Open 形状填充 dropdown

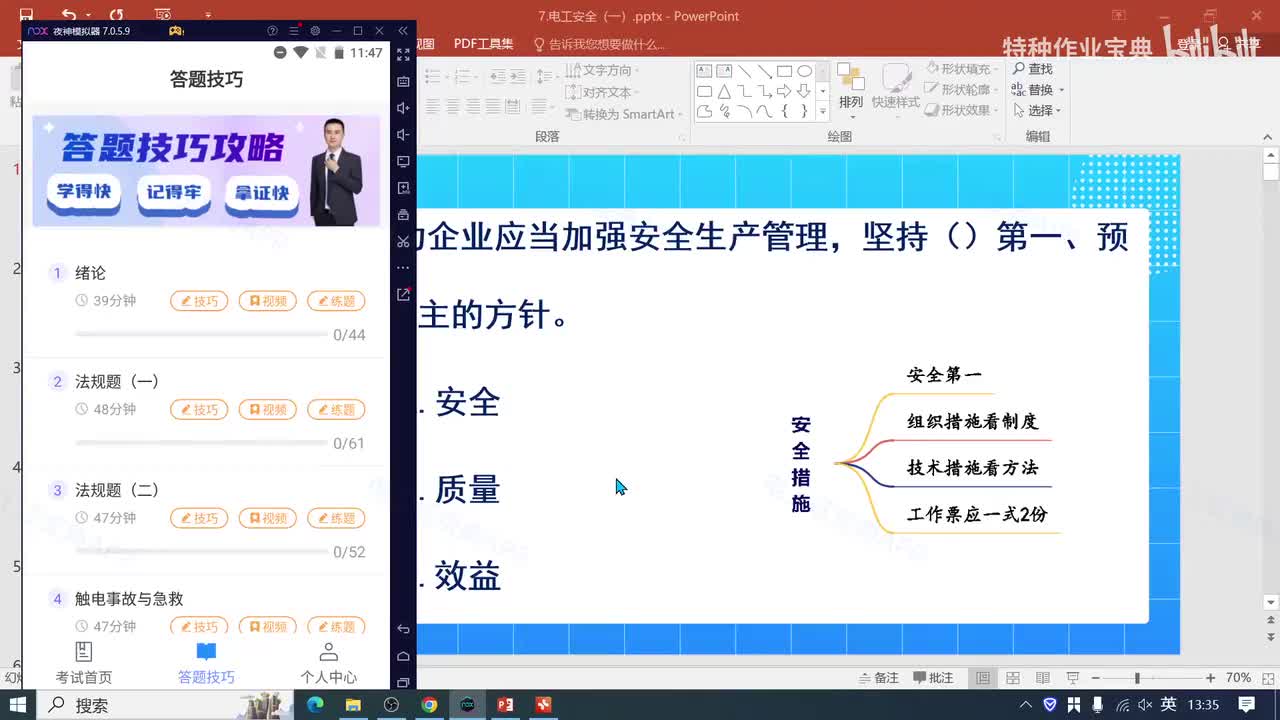pos(963,69)
